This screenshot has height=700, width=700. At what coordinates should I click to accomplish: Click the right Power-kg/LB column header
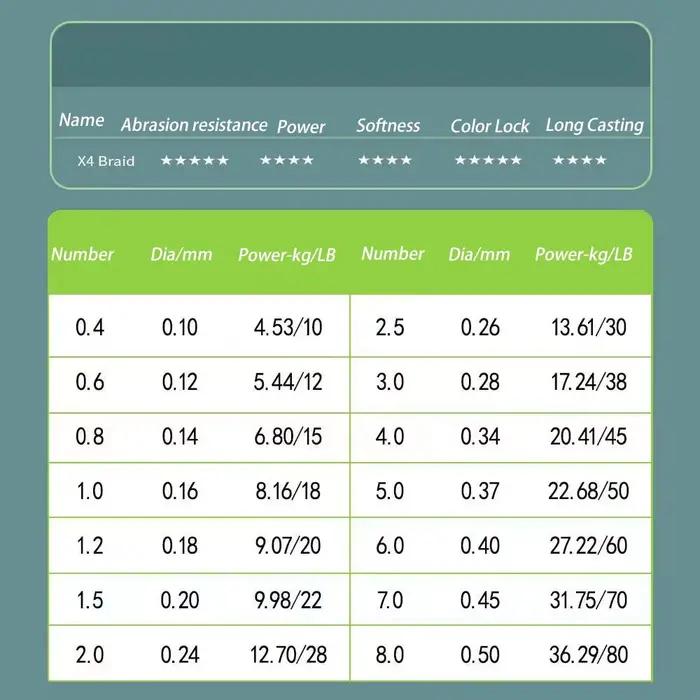583,254
